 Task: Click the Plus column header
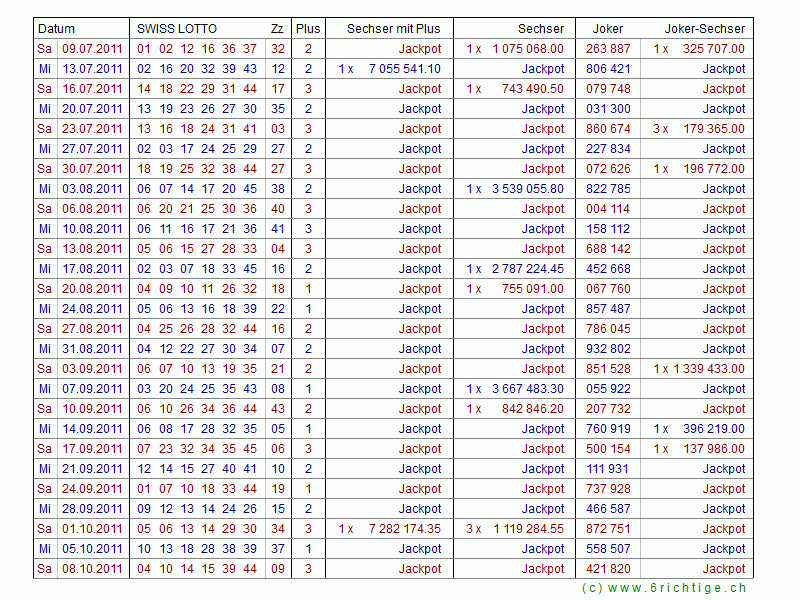(308, 29)
